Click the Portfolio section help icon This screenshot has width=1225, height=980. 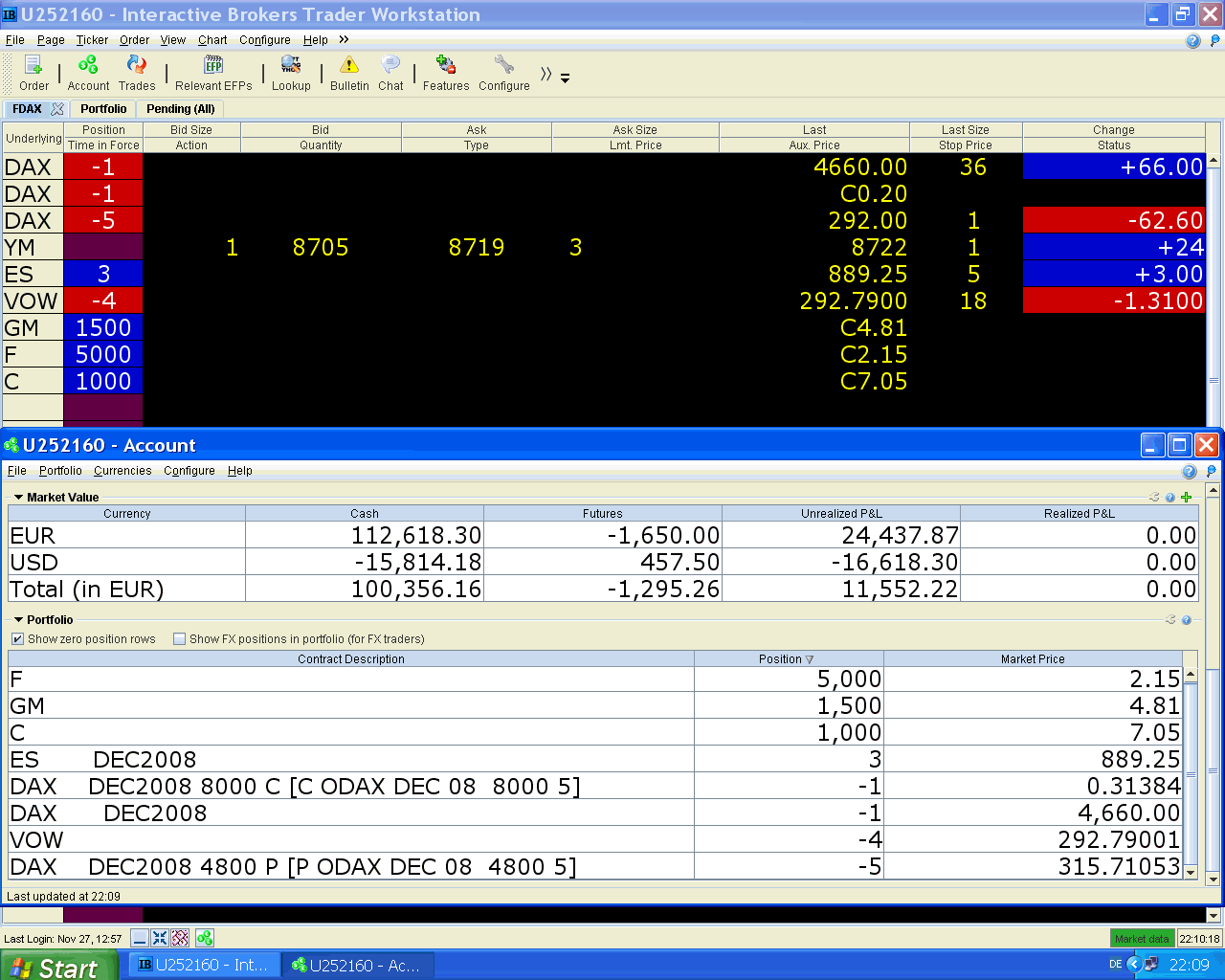click(1187, 620)
